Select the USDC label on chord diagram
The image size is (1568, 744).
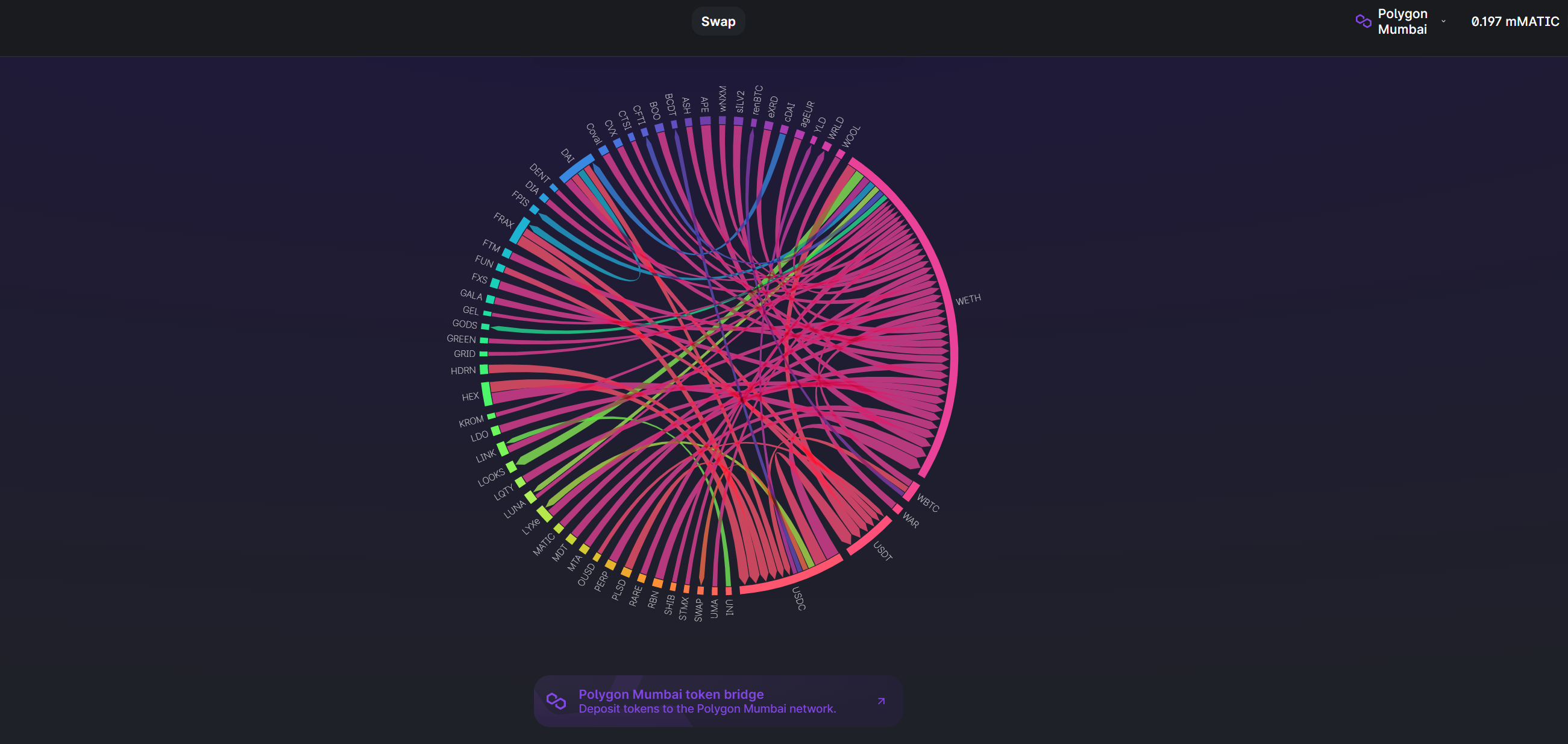[x=798, y=599]
